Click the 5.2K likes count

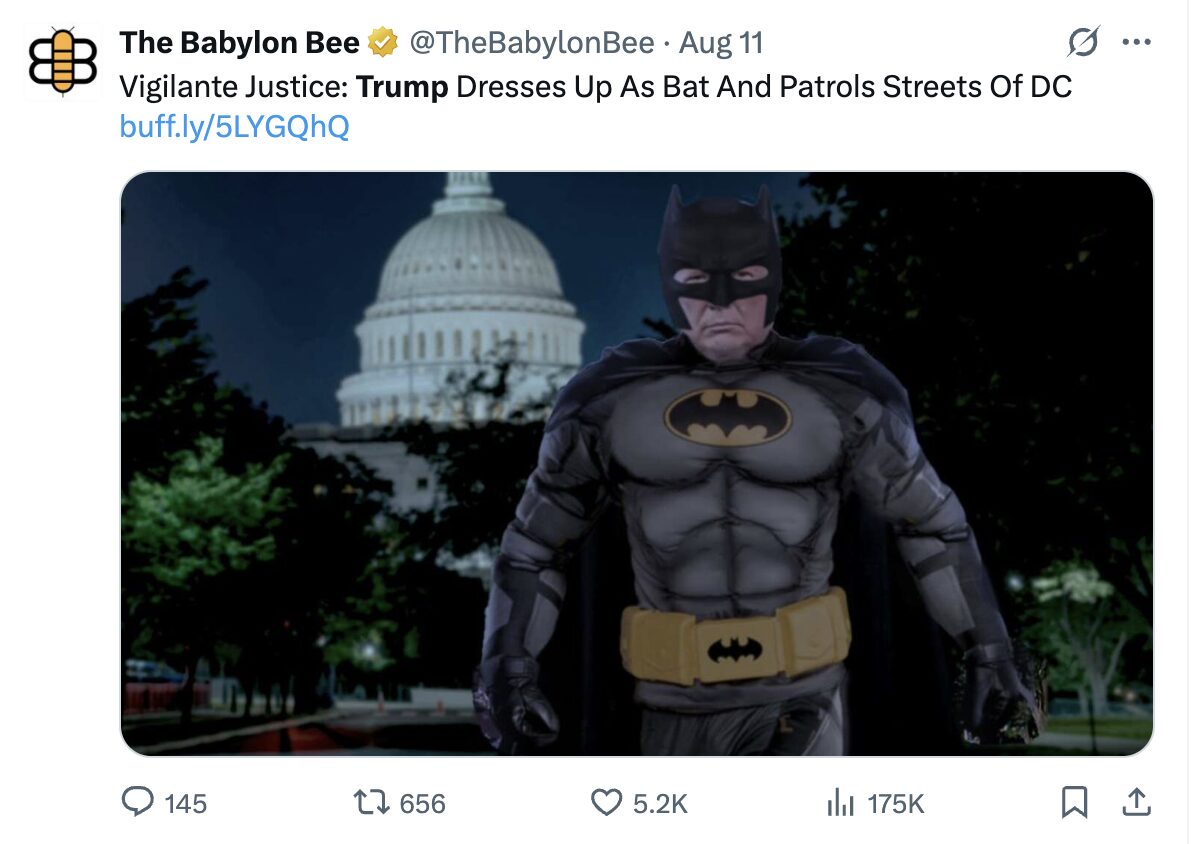coord(660,803)
